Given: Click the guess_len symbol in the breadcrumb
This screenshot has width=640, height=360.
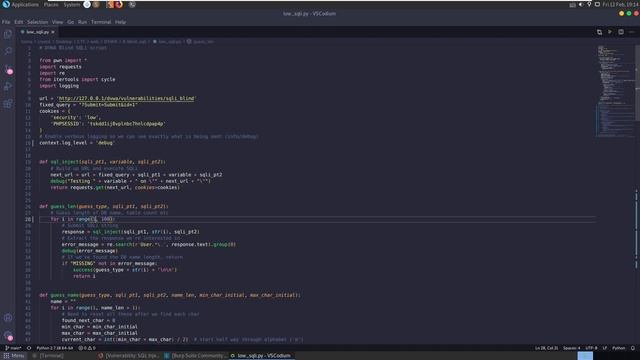Looking at the screenshot, I should tap(201, 42).
